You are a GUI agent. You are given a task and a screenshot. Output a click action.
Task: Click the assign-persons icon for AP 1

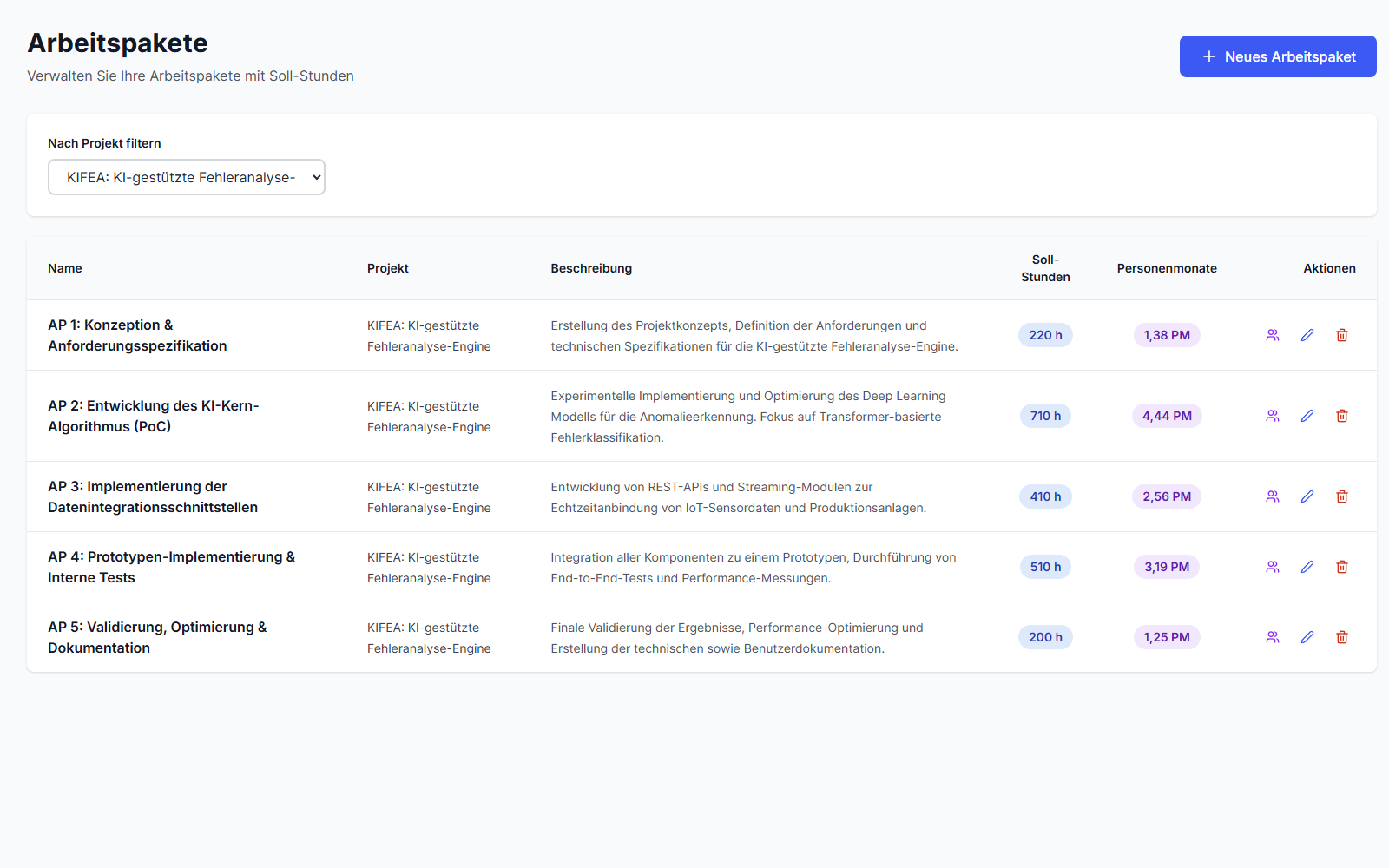click(1273, 335)
